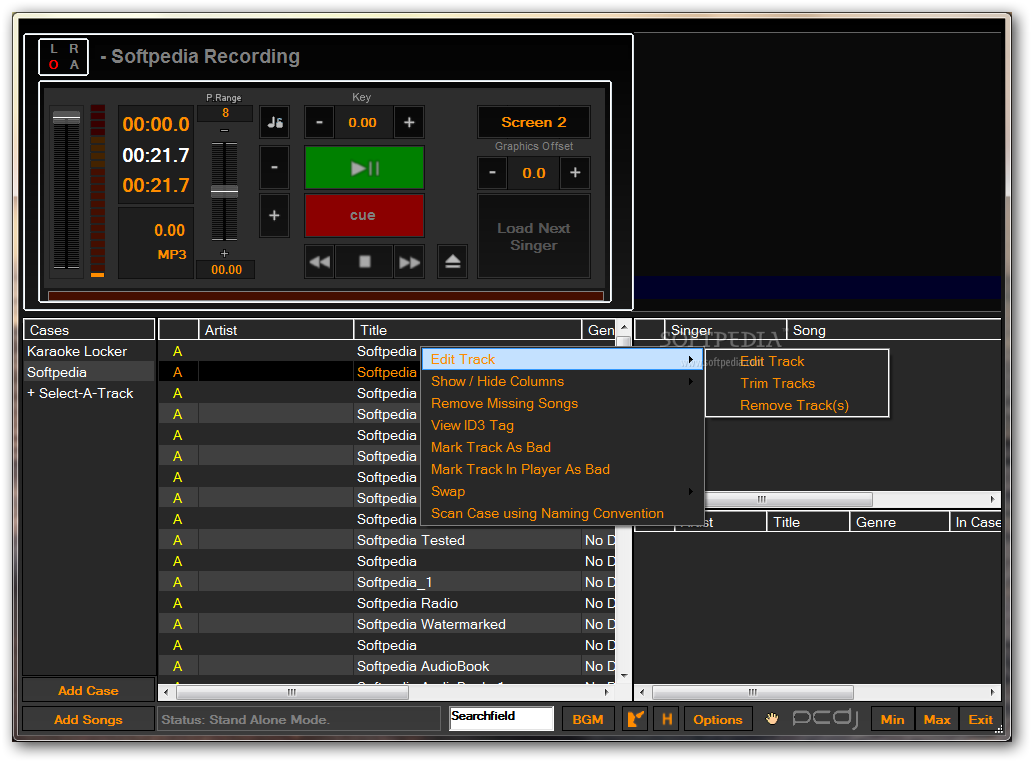Click the Searchfield input
1032x762 pixels.
click(x=502, y=718)
